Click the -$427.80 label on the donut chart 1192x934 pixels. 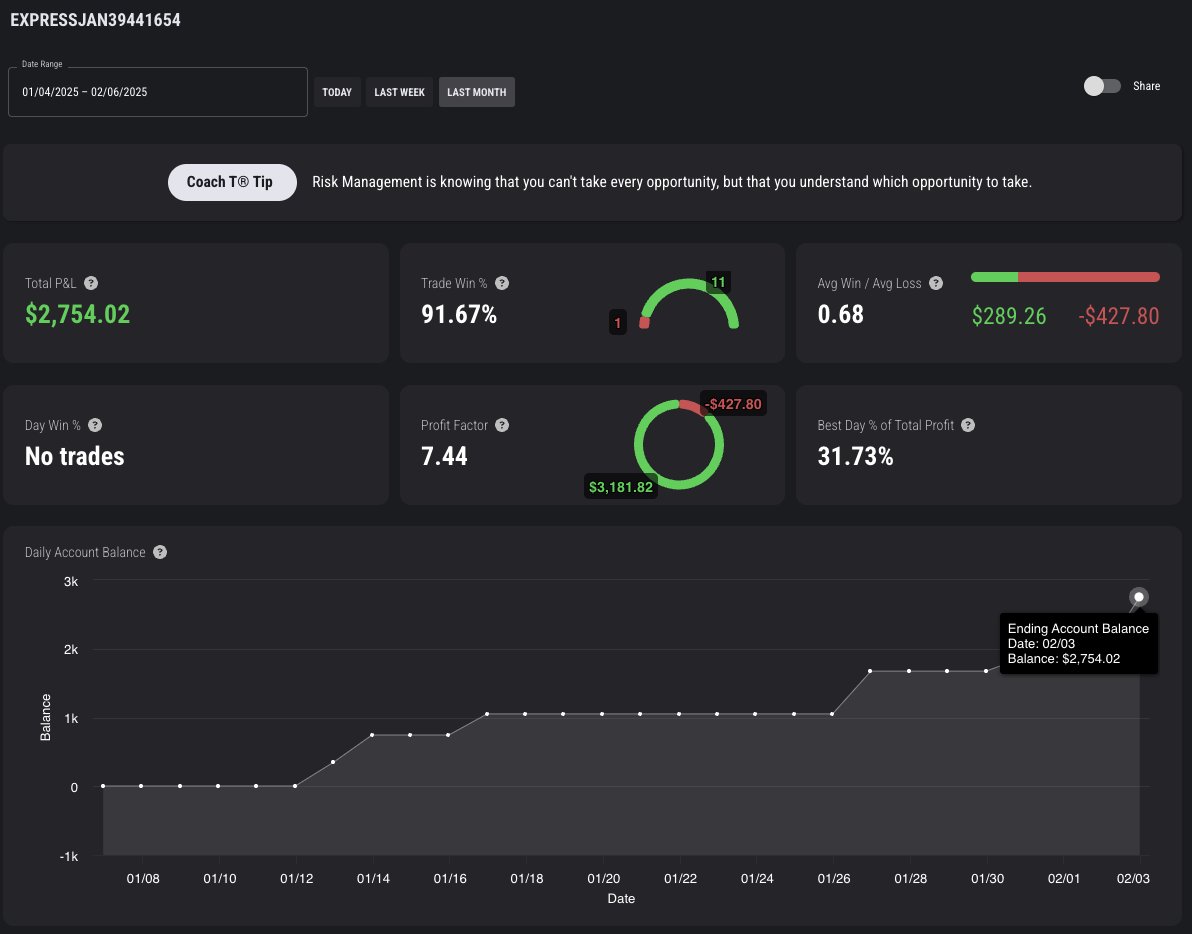[x=733, y=404]
